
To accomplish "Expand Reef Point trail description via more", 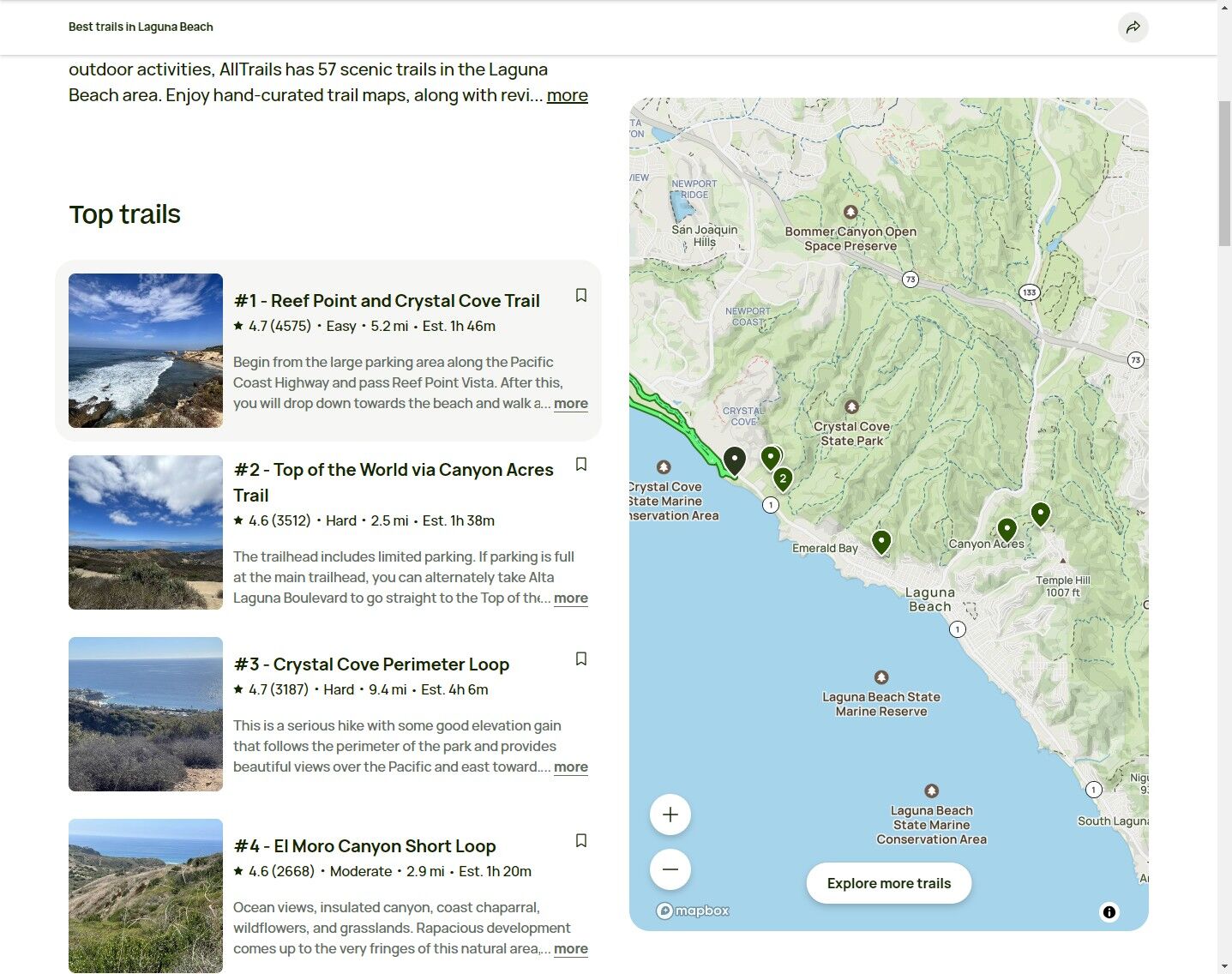I will 571,403.
